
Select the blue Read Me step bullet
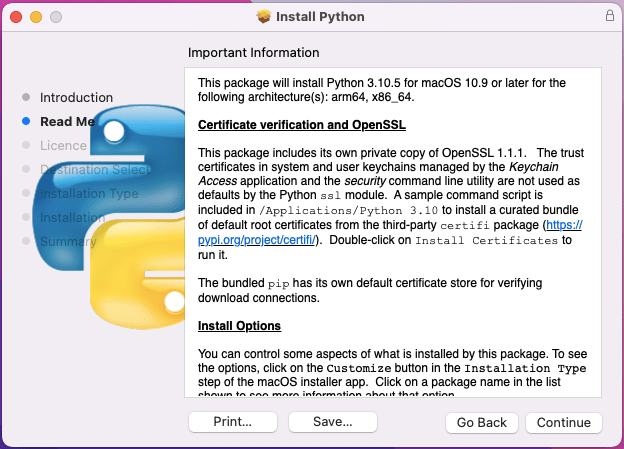pos(26,121)
